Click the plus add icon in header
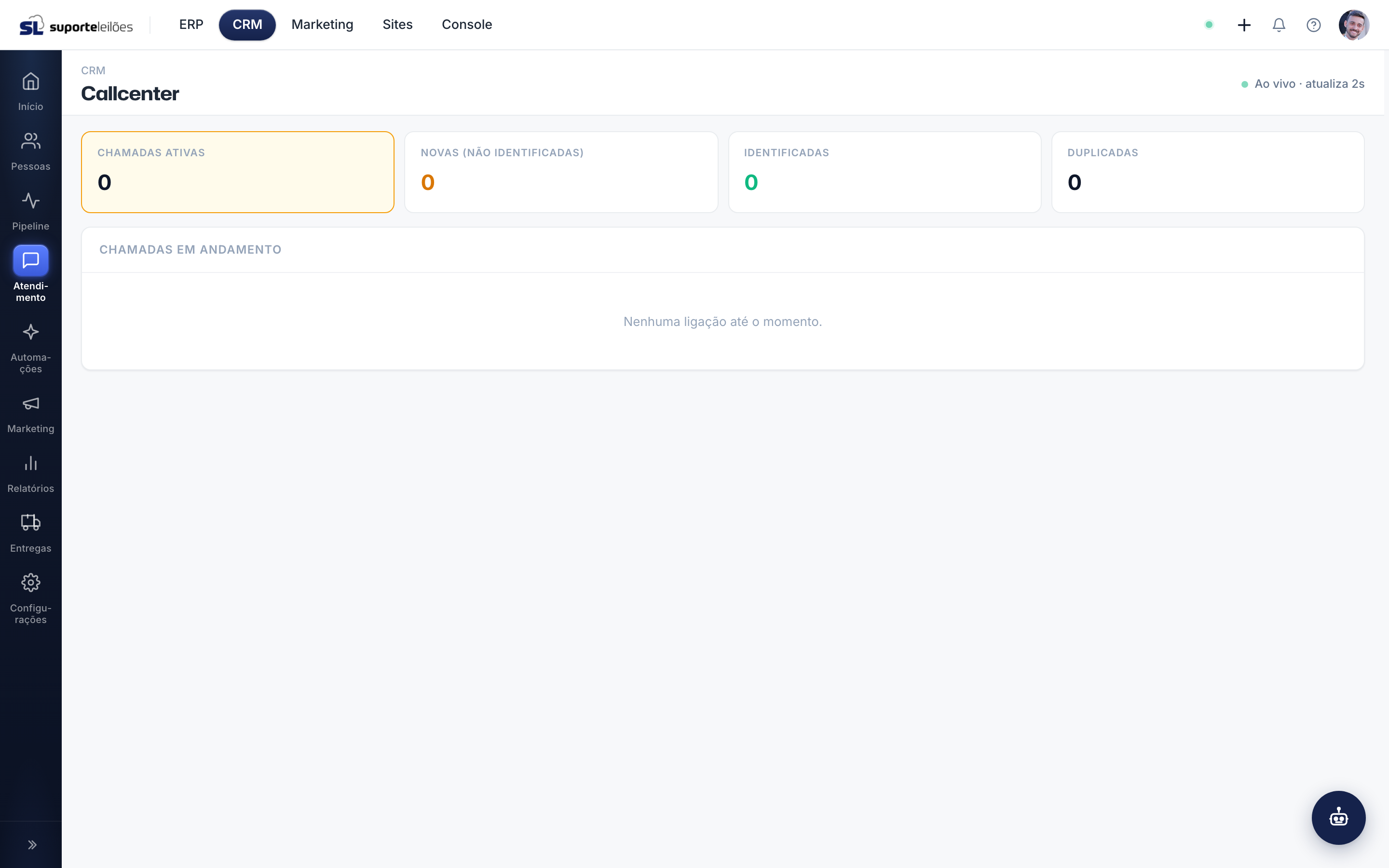1389x868 pixels. (x=1244, y=25)
